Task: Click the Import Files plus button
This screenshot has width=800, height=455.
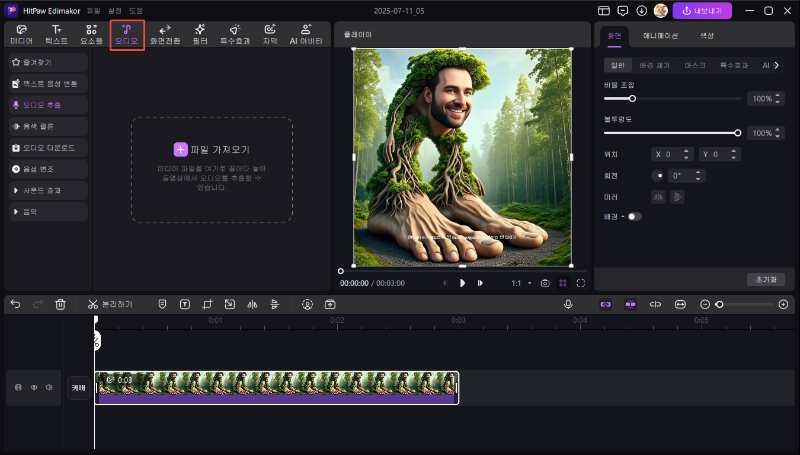Action: pos(181,149)
